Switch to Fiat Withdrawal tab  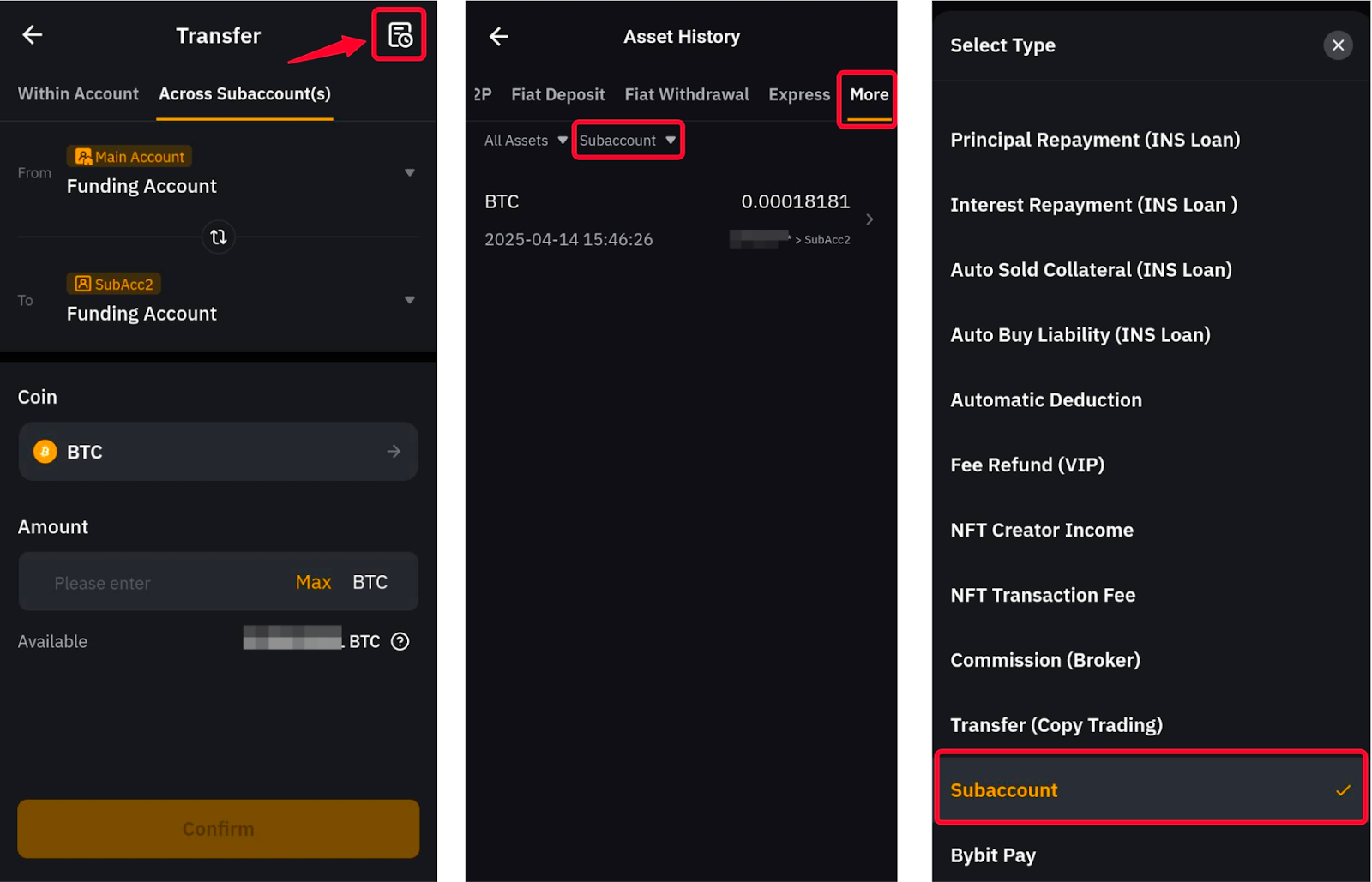coord(686,94)
